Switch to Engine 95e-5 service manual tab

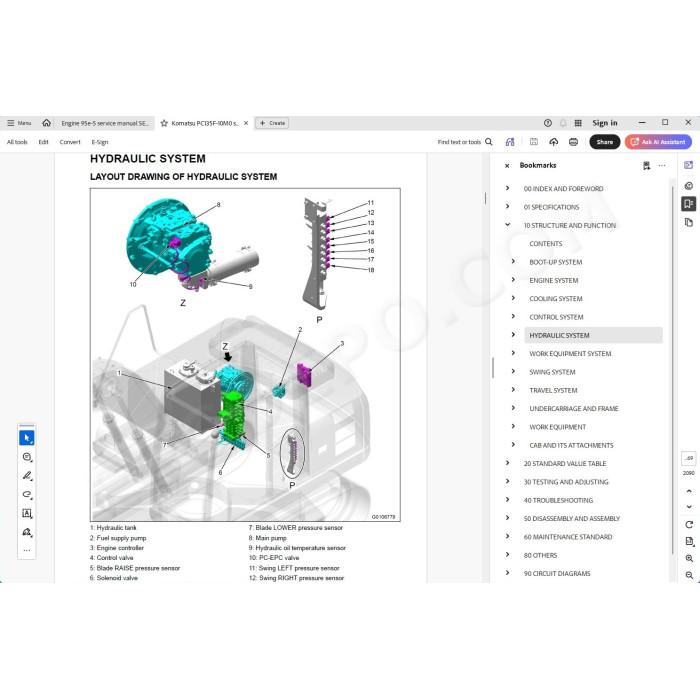point(105,123)
